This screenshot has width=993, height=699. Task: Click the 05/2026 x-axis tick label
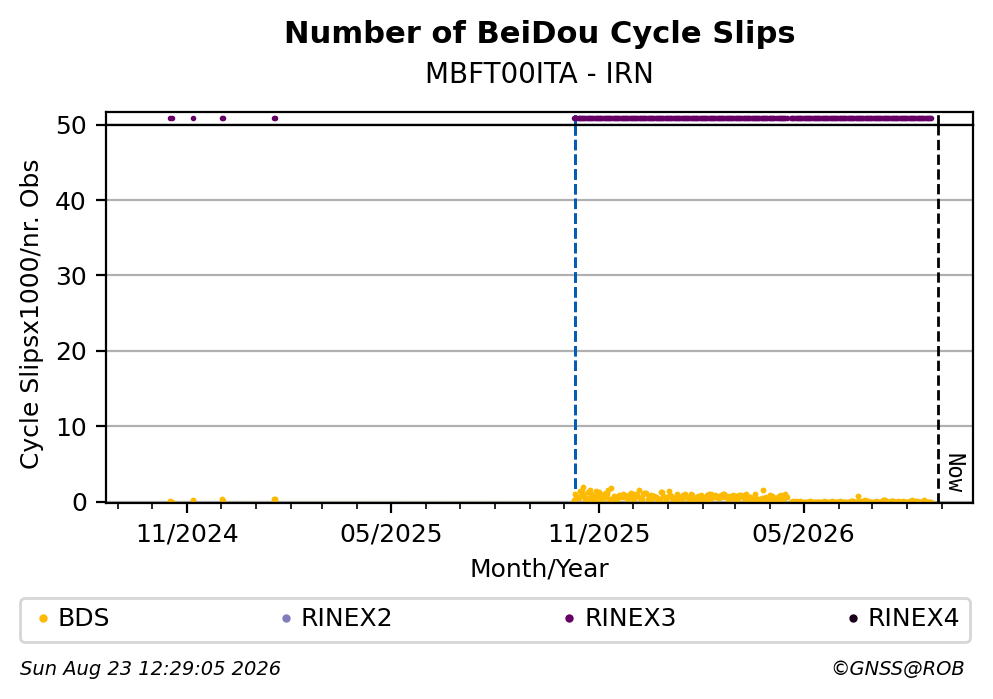pyautogui.click(x=803, y=534)
